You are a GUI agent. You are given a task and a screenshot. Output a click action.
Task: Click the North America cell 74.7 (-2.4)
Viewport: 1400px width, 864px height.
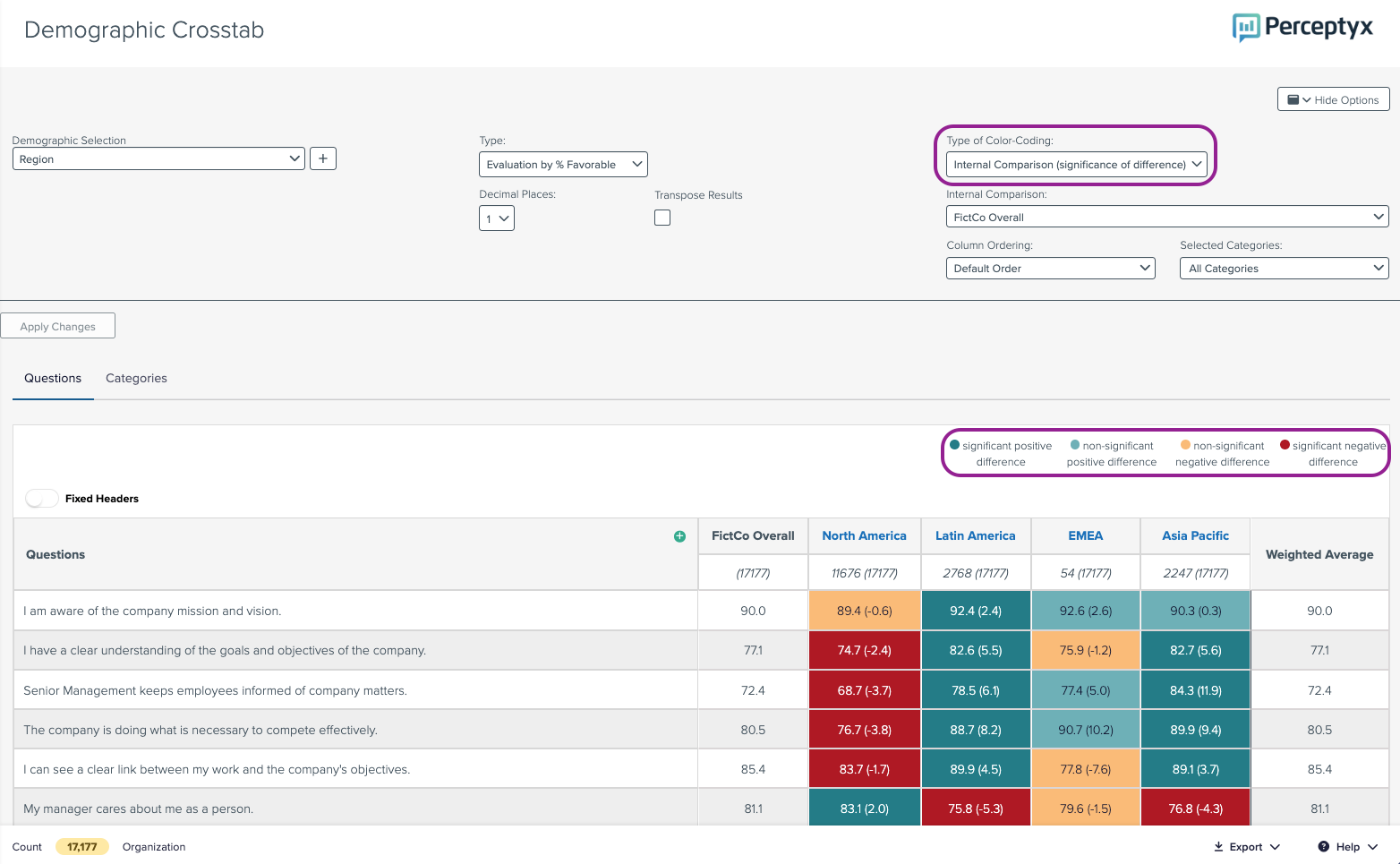pyautogui.click(x=865, y=650)
